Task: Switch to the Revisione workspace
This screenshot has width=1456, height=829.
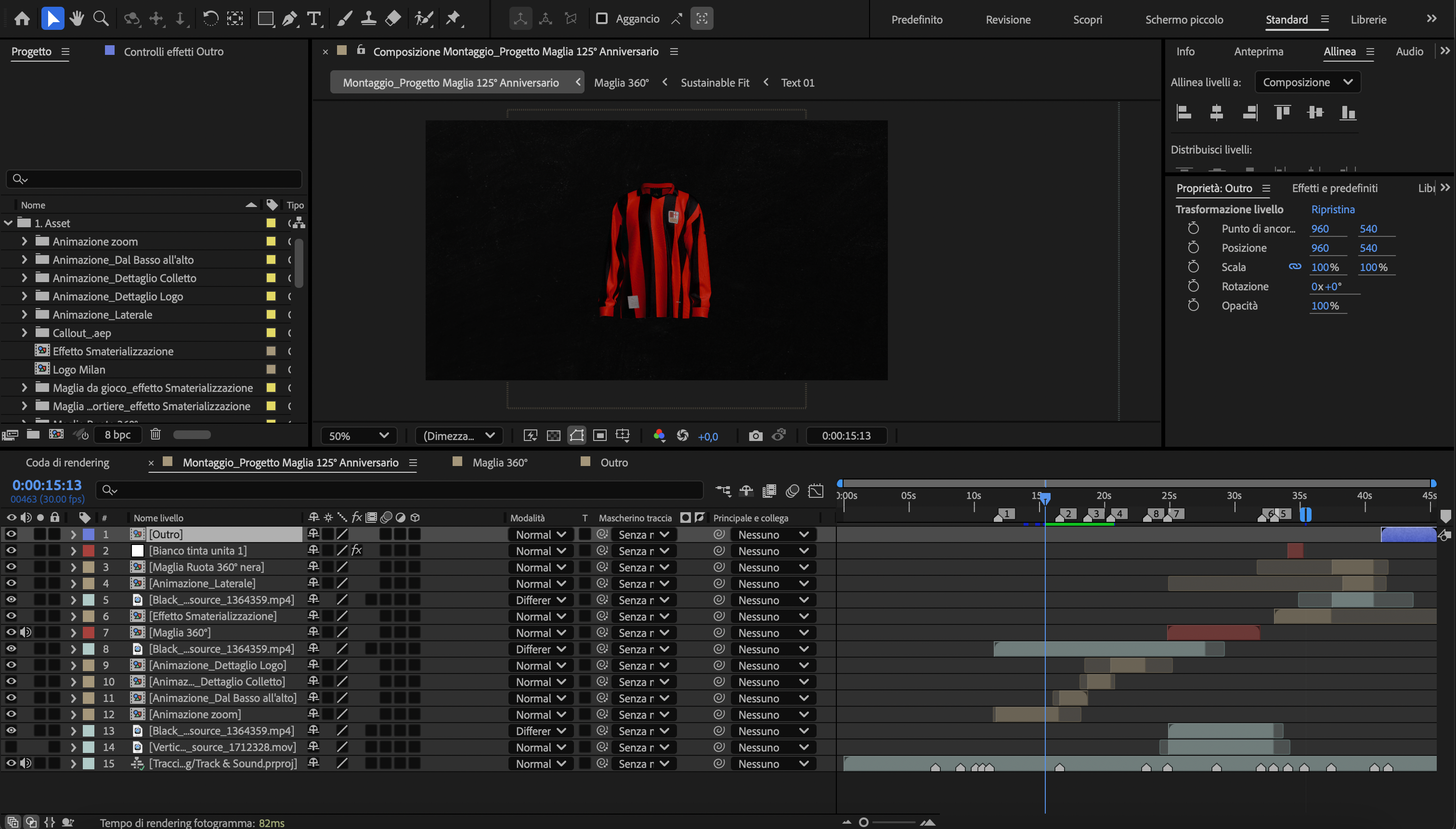Action: tap(1007, 19)
